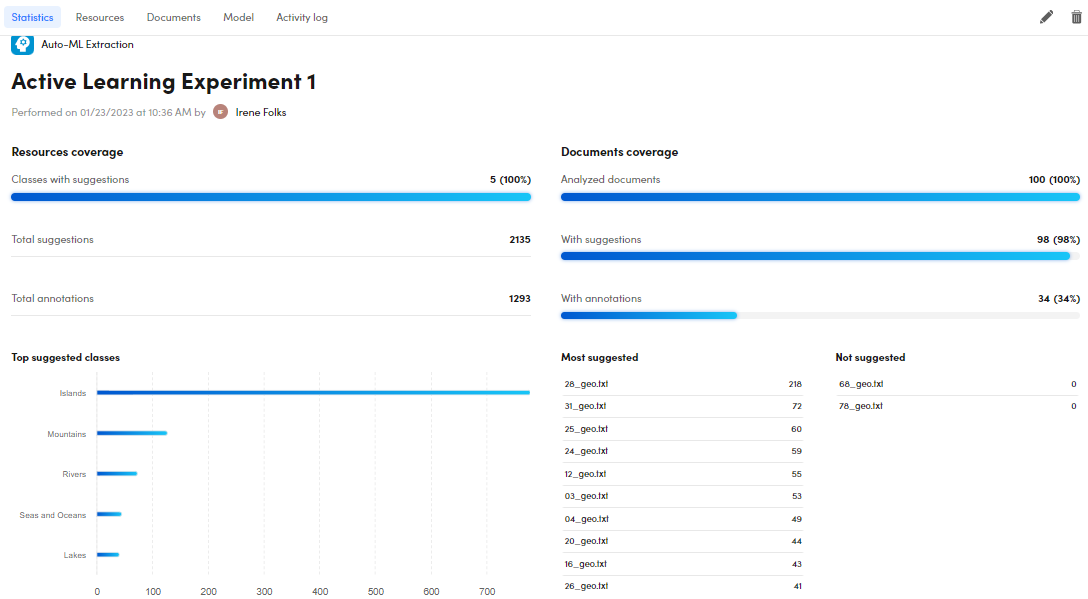Open the Statistics tab

click(x=32, y=17)
